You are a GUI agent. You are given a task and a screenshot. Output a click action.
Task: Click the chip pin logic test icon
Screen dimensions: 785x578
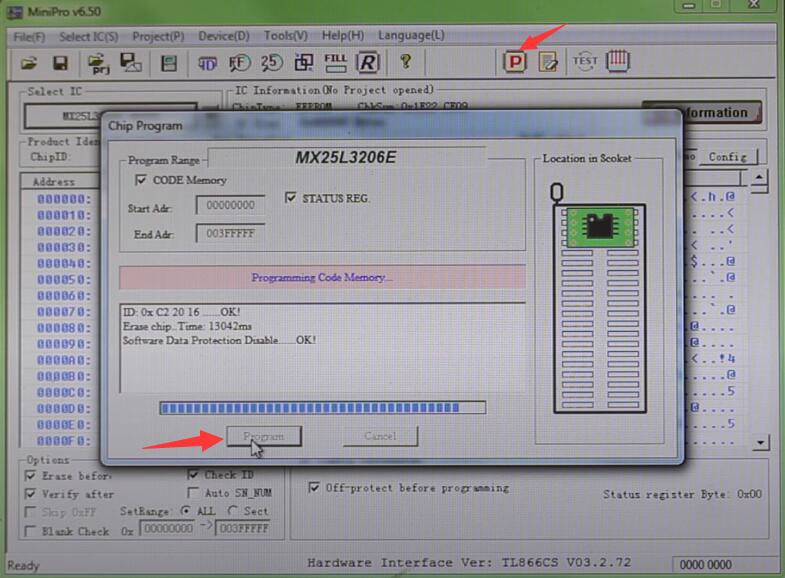tap(618, 61)
